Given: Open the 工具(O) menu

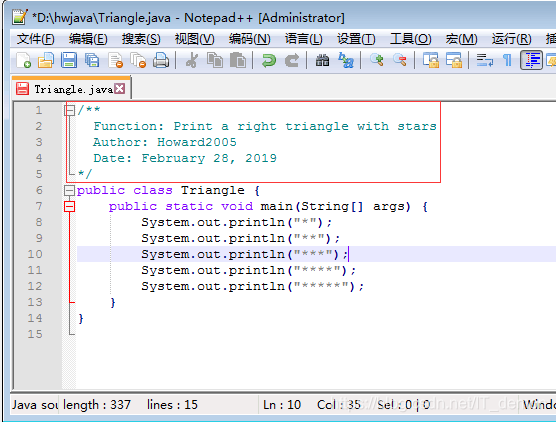Looking at the screenshot, I should pyautogui.click(x=411, y=39).
